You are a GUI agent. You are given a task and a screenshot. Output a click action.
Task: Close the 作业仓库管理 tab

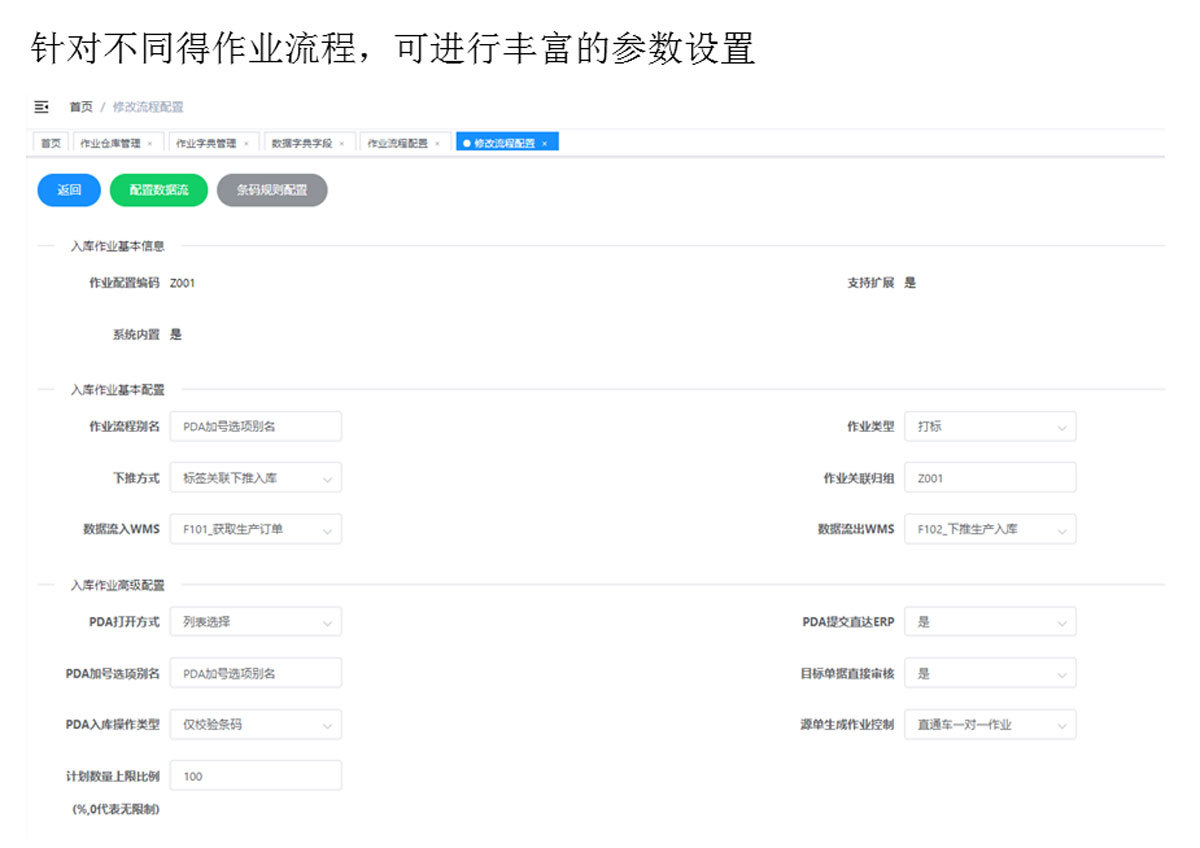click(x=150, y=144)
